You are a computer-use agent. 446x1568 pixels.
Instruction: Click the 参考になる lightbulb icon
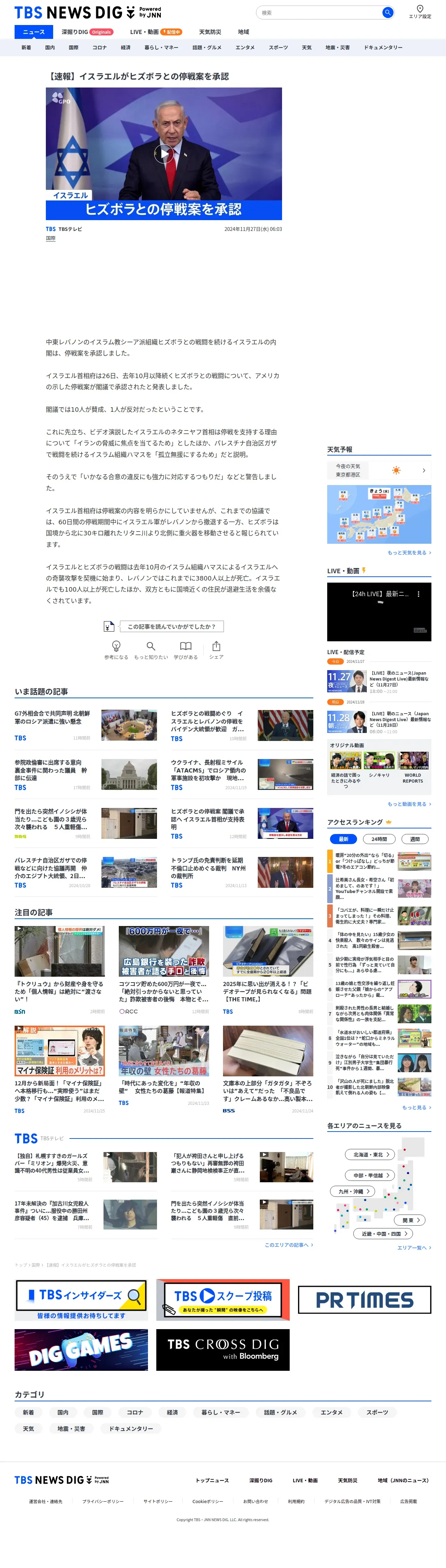pyautogui.click(x=116, y=646)
